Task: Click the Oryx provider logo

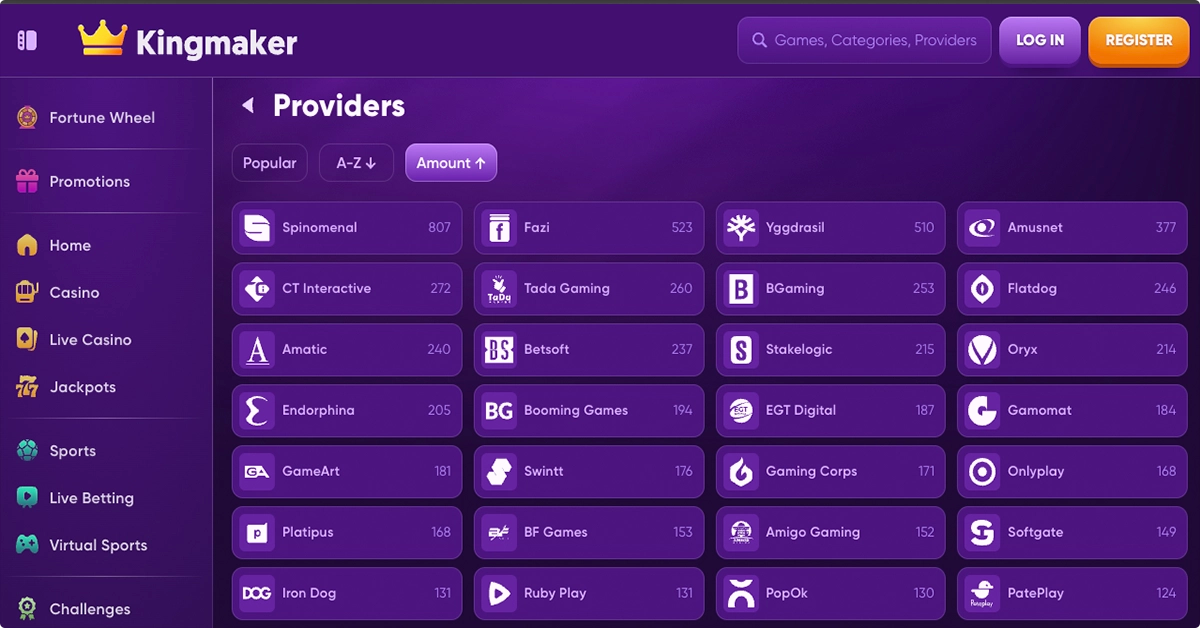Action: 983,349
